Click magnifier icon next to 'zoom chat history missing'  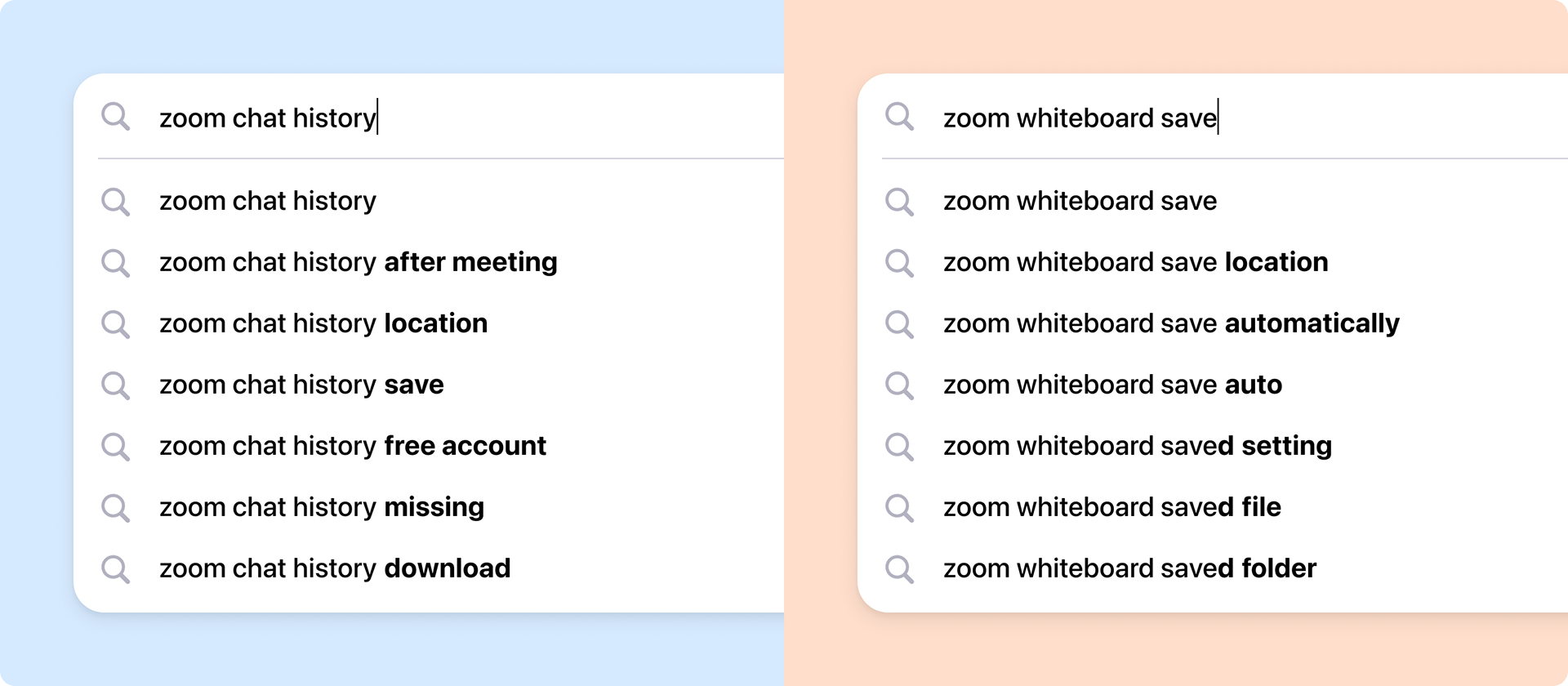(x=115, y=508)
